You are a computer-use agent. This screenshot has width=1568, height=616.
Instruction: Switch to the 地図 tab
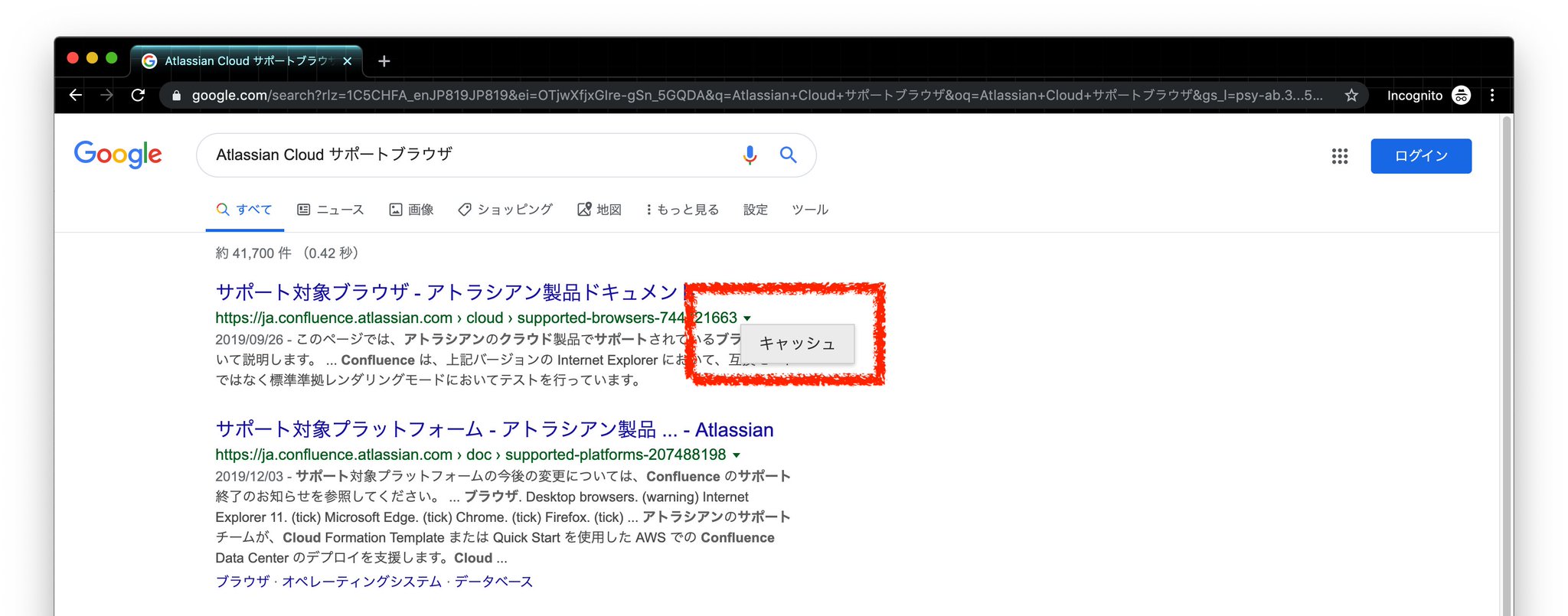point(599,210)
